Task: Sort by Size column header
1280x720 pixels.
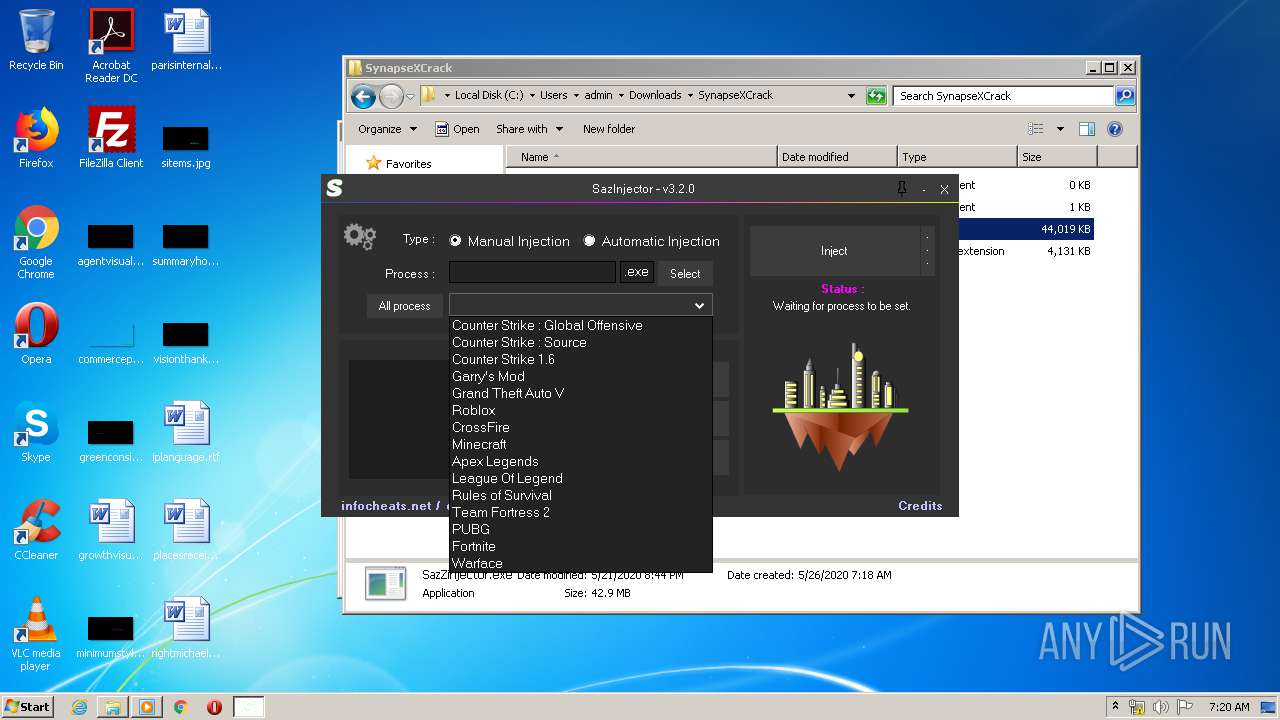Action: point(1057,157)
